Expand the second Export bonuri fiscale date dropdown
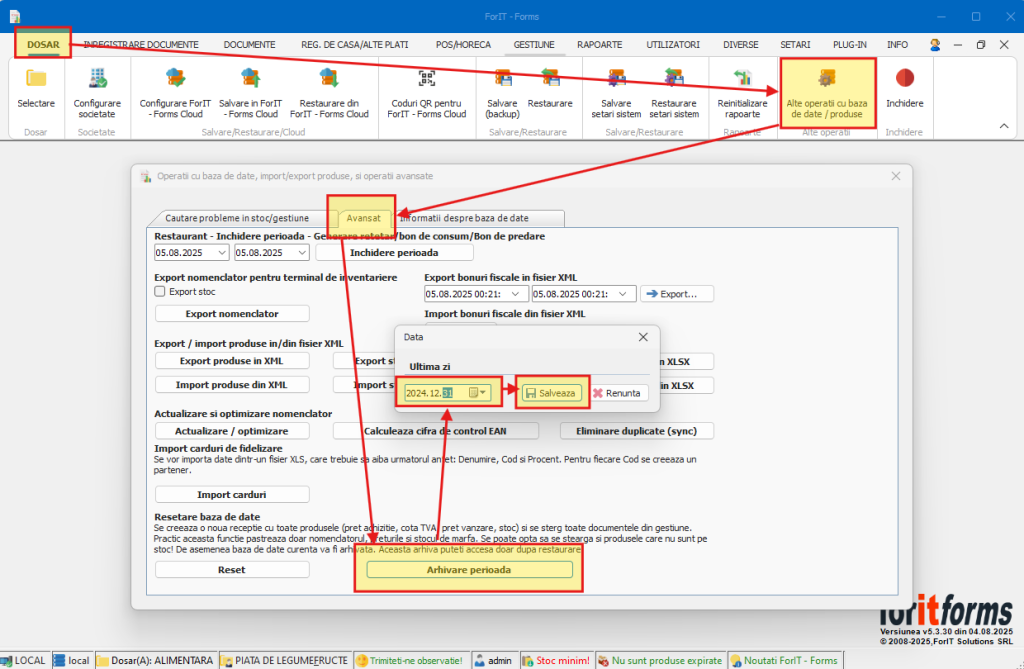This screenshot has width=1024, height=669. (x=623, y=294)
